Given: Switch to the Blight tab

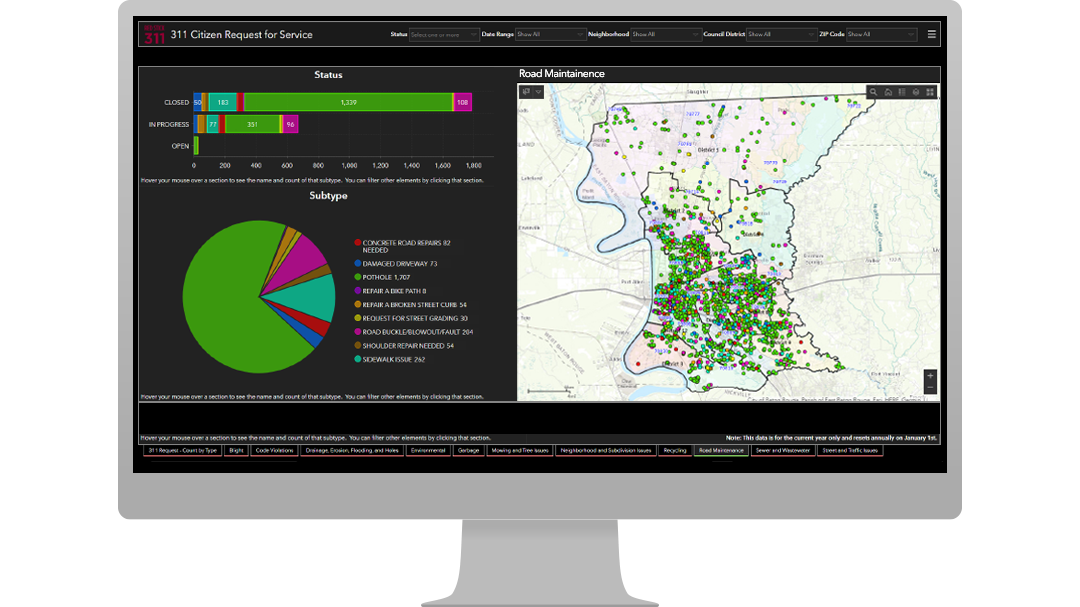Looking at the screenshot, I should coord(236,451).
